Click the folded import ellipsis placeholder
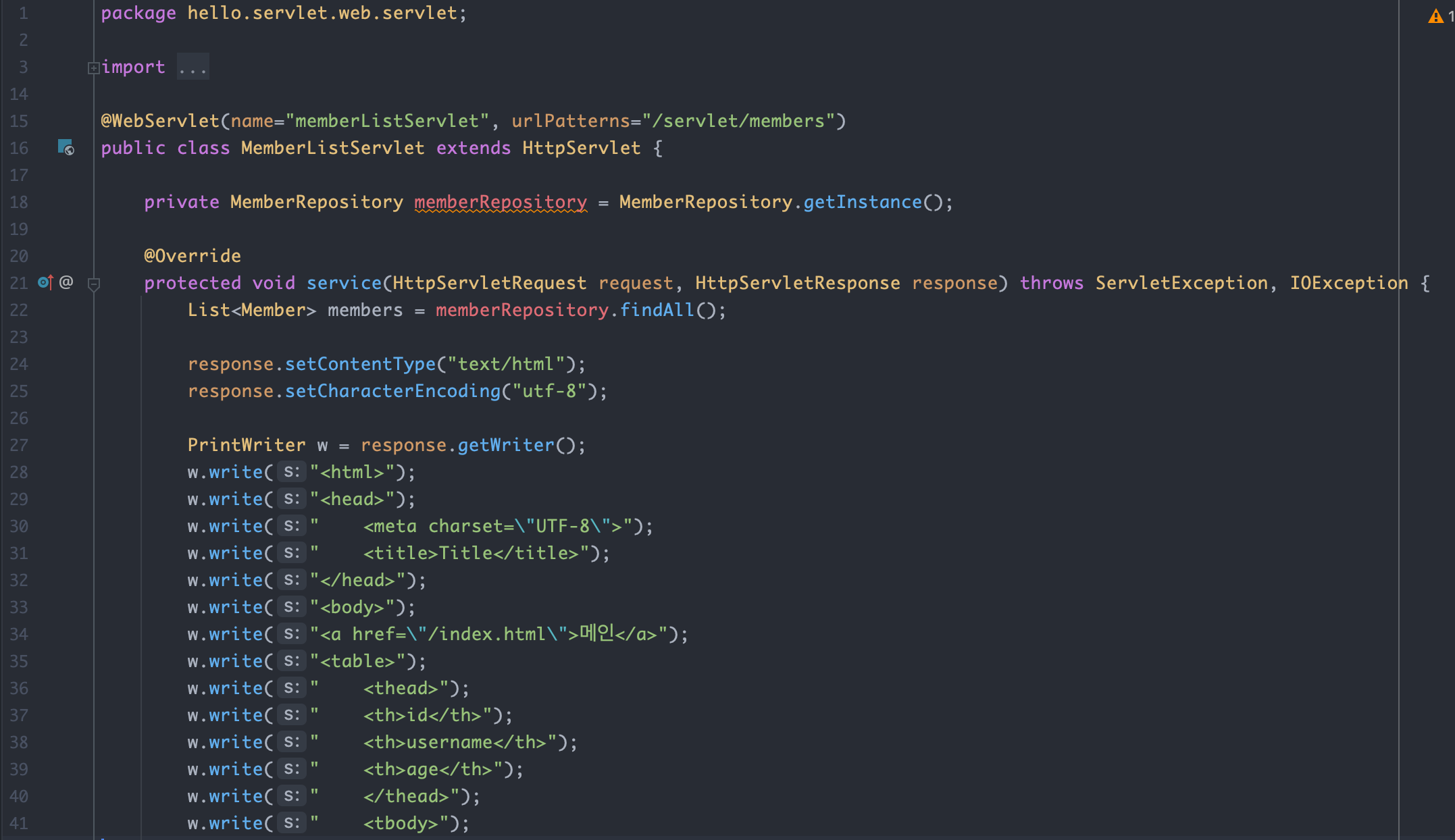Image resolution: width=1455 pixels, height=840 pixels. [x=193, y=68]
